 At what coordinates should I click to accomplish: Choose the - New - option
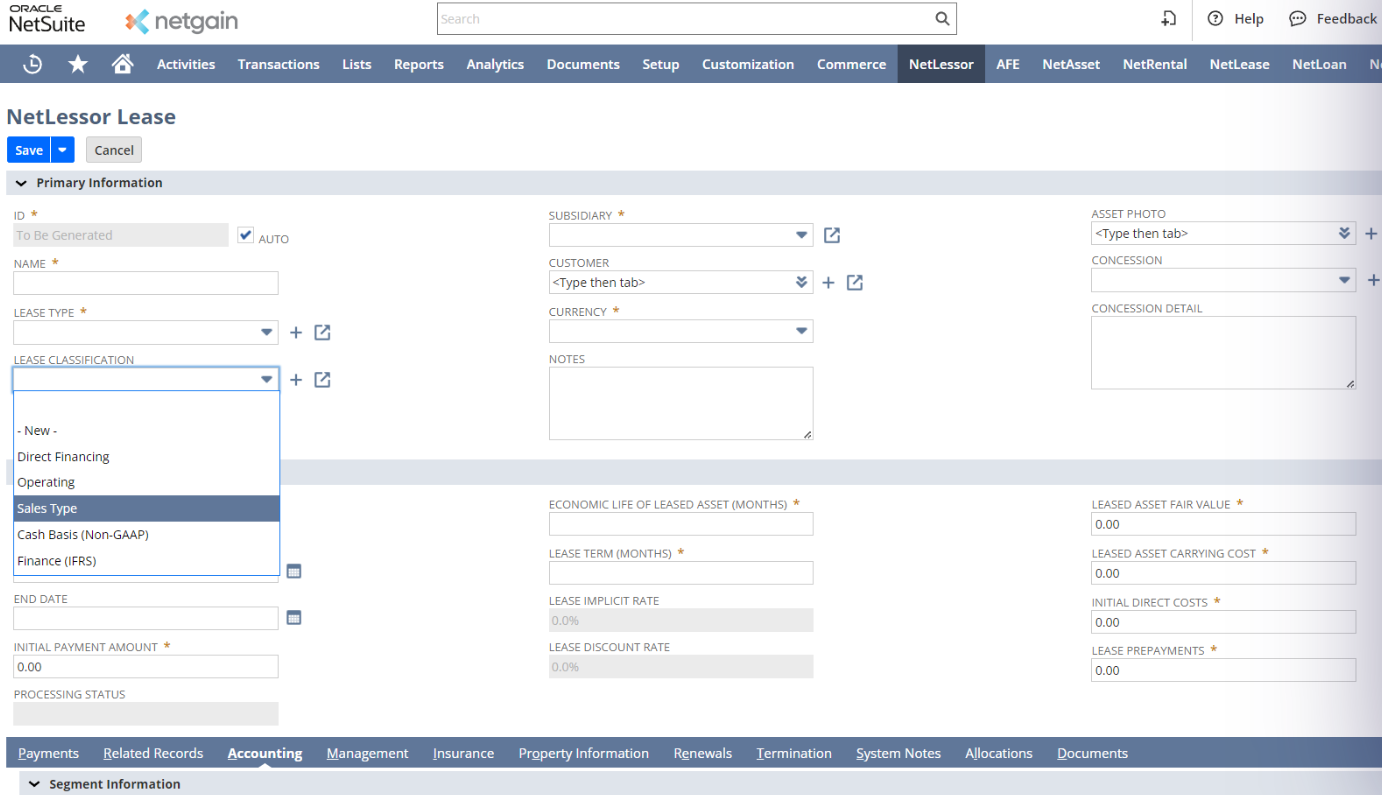[146, 431]
